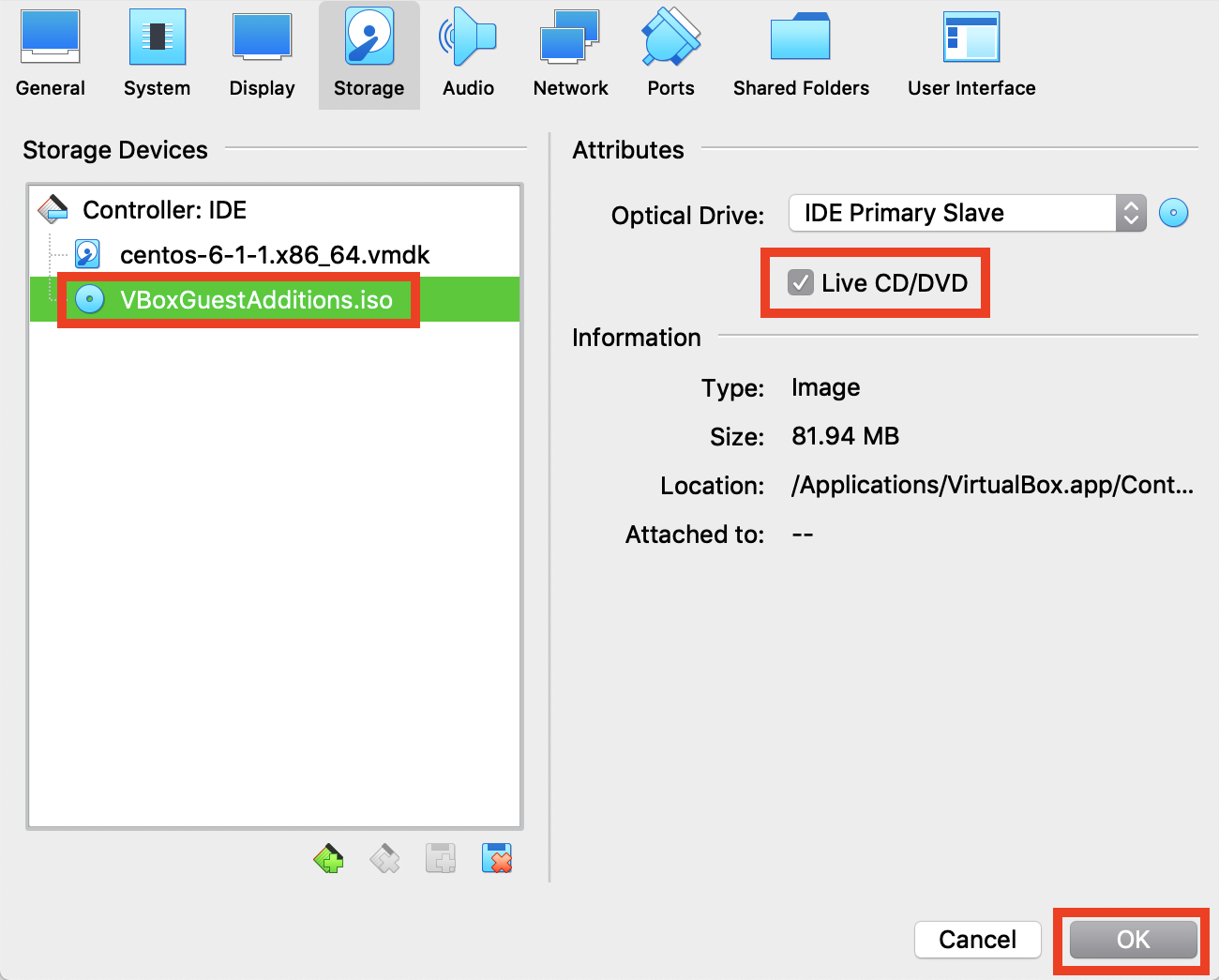Click the CD icon beside VBoxGuestAdditions.iso
Image resolution: width=1219 pixels, height=980 pixels.
89,299
